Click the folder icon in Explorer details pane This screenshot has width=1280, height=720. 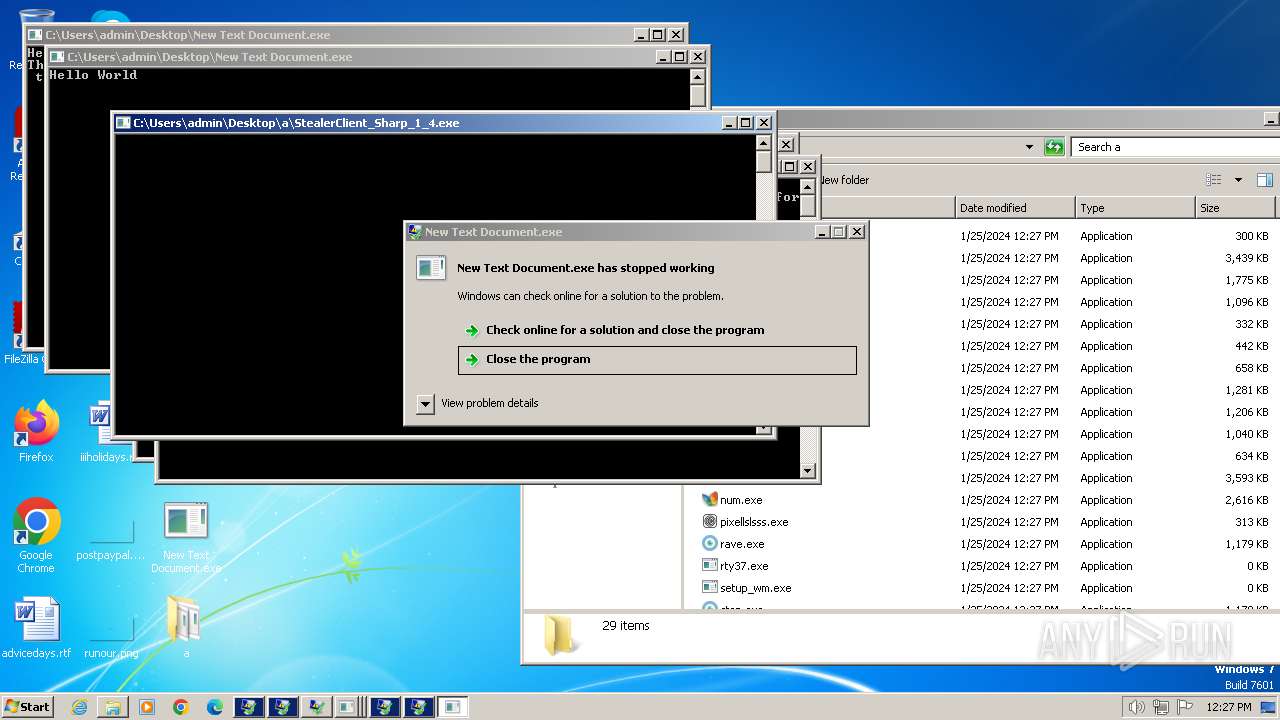tap(561, 635)
